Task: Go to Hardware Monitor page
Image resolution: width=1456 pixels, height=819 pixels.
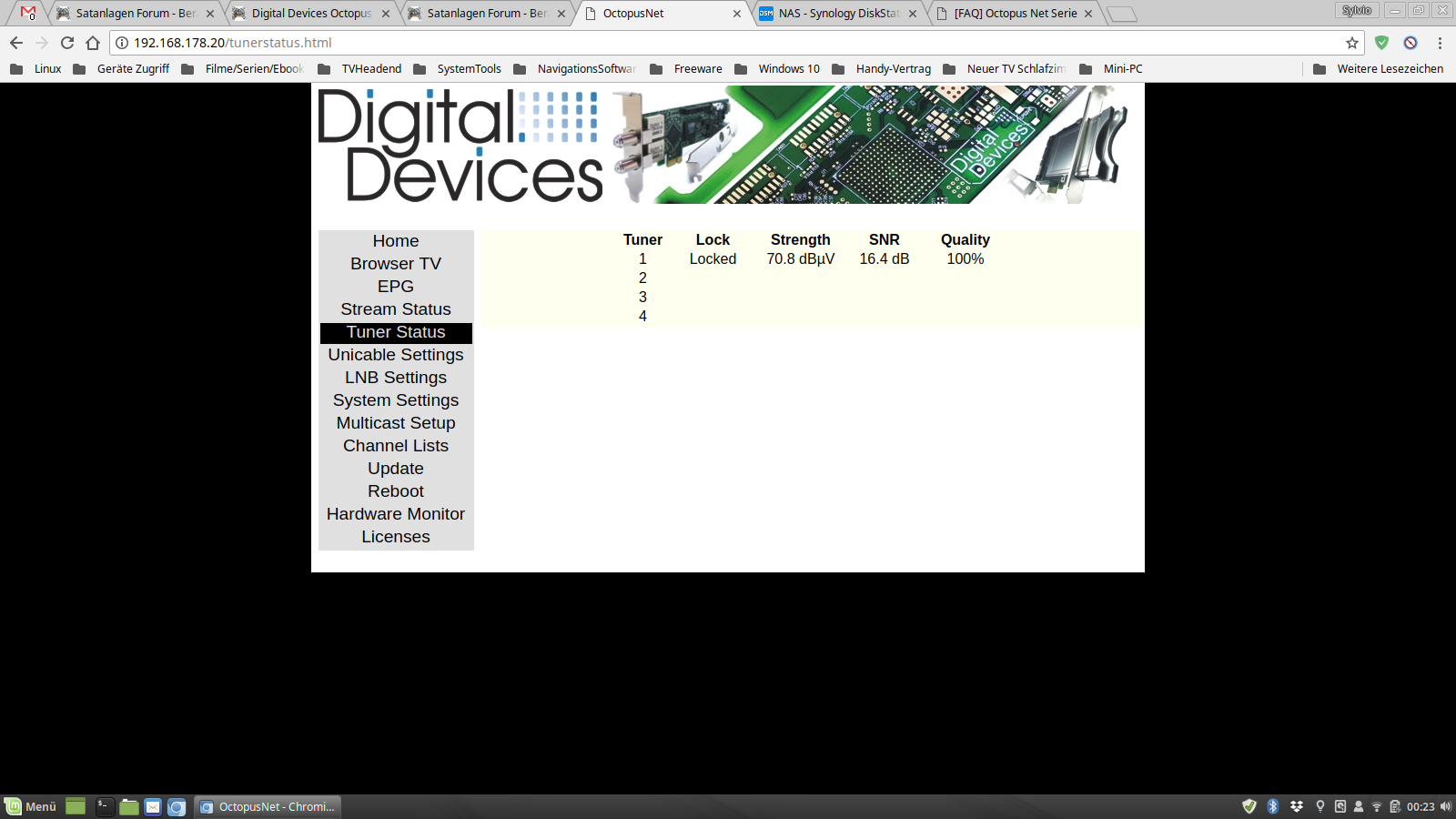Action: (396, 514)
